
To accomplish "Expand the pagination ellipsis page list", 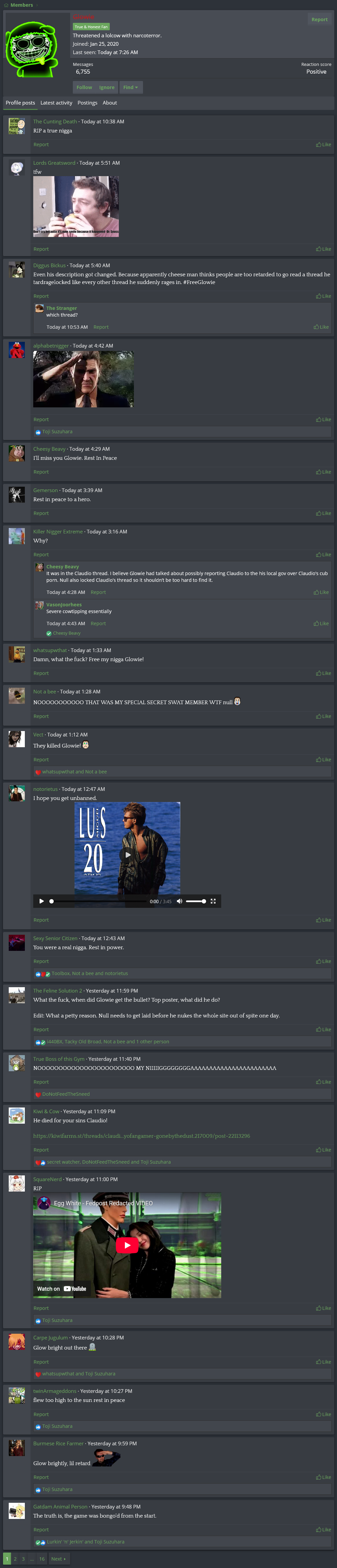I will tap(32, 1558).
